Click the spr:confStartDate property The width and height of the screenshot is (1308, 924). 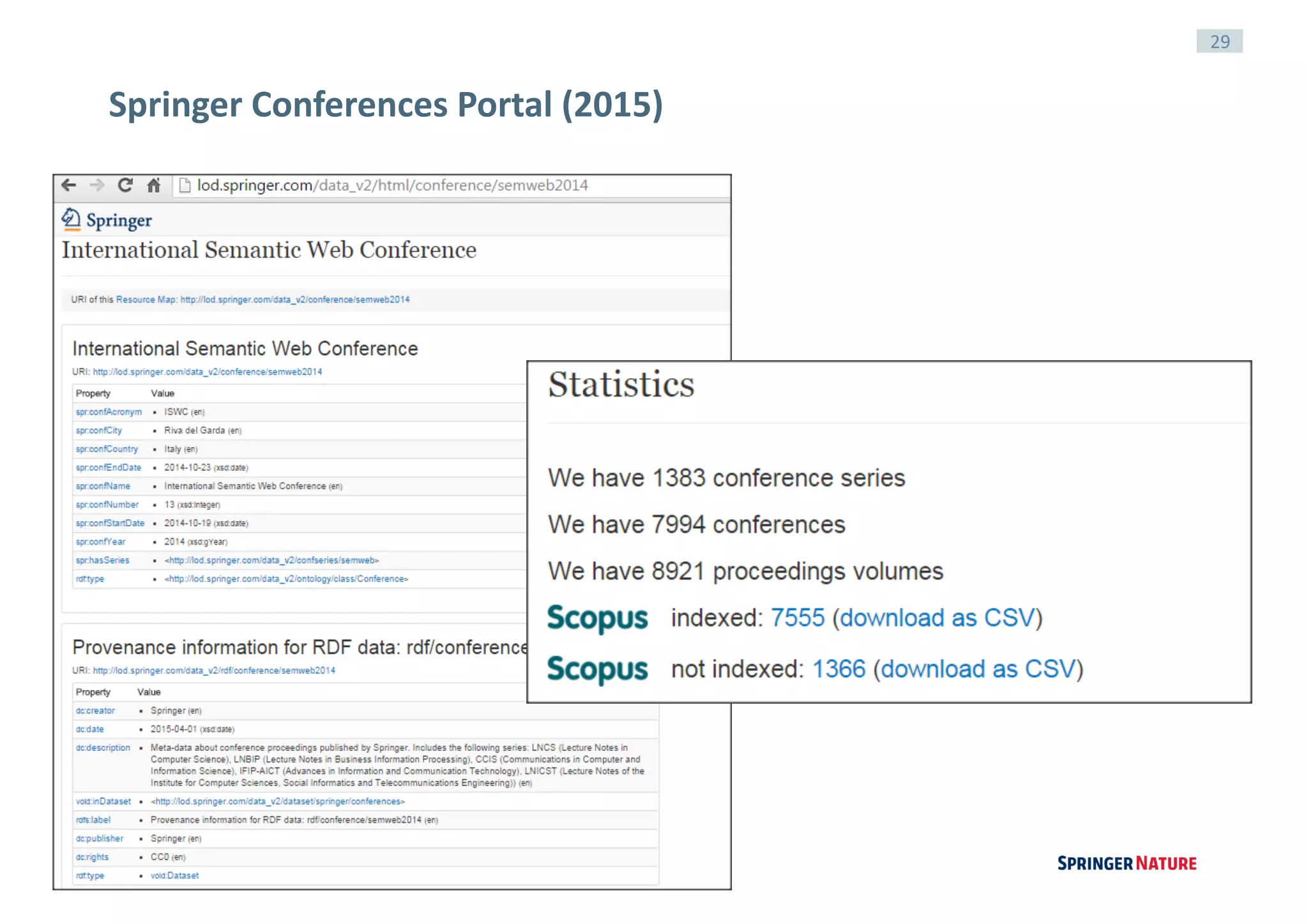[x=110, y=523]
